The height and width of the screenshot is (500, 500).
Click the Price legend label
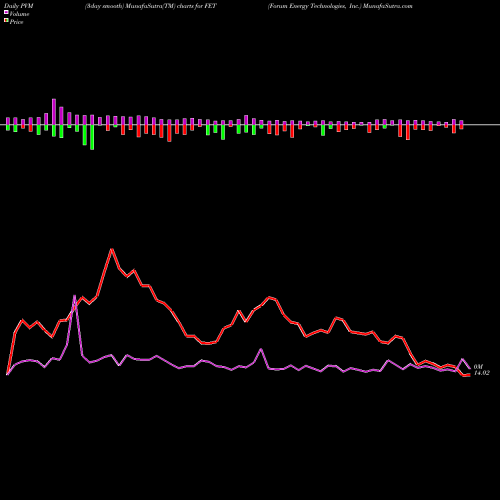(x=16, y=22)
